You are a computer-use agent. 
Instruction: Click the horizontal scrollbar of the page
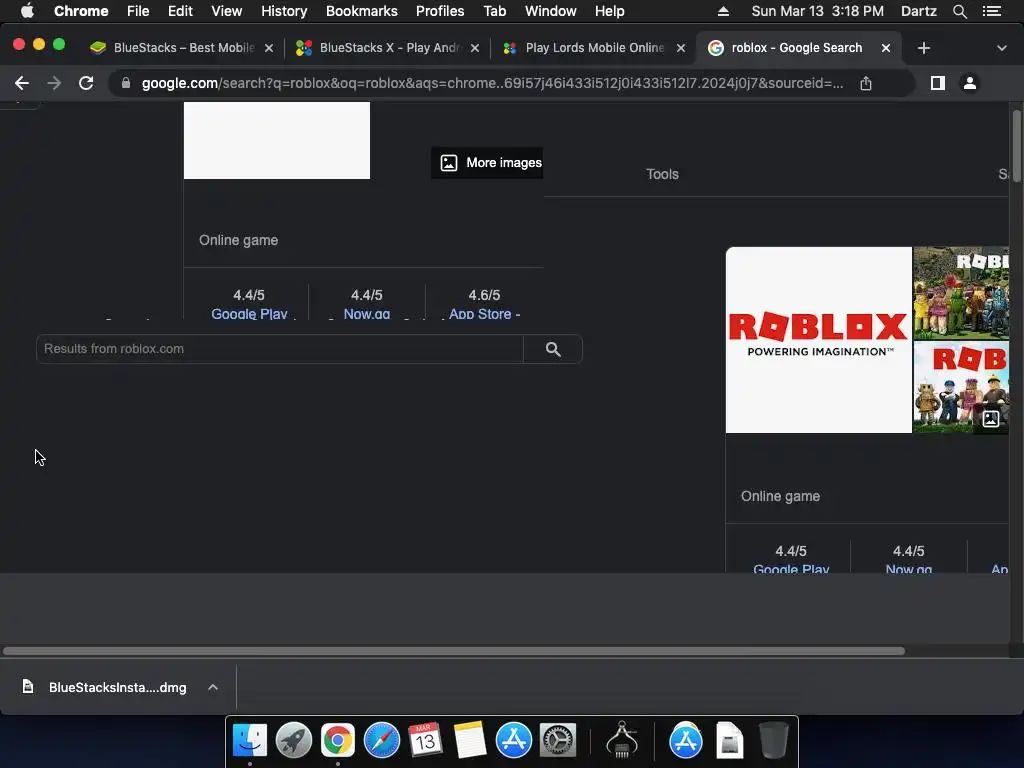pyautogui.click(x=454, y=651)
